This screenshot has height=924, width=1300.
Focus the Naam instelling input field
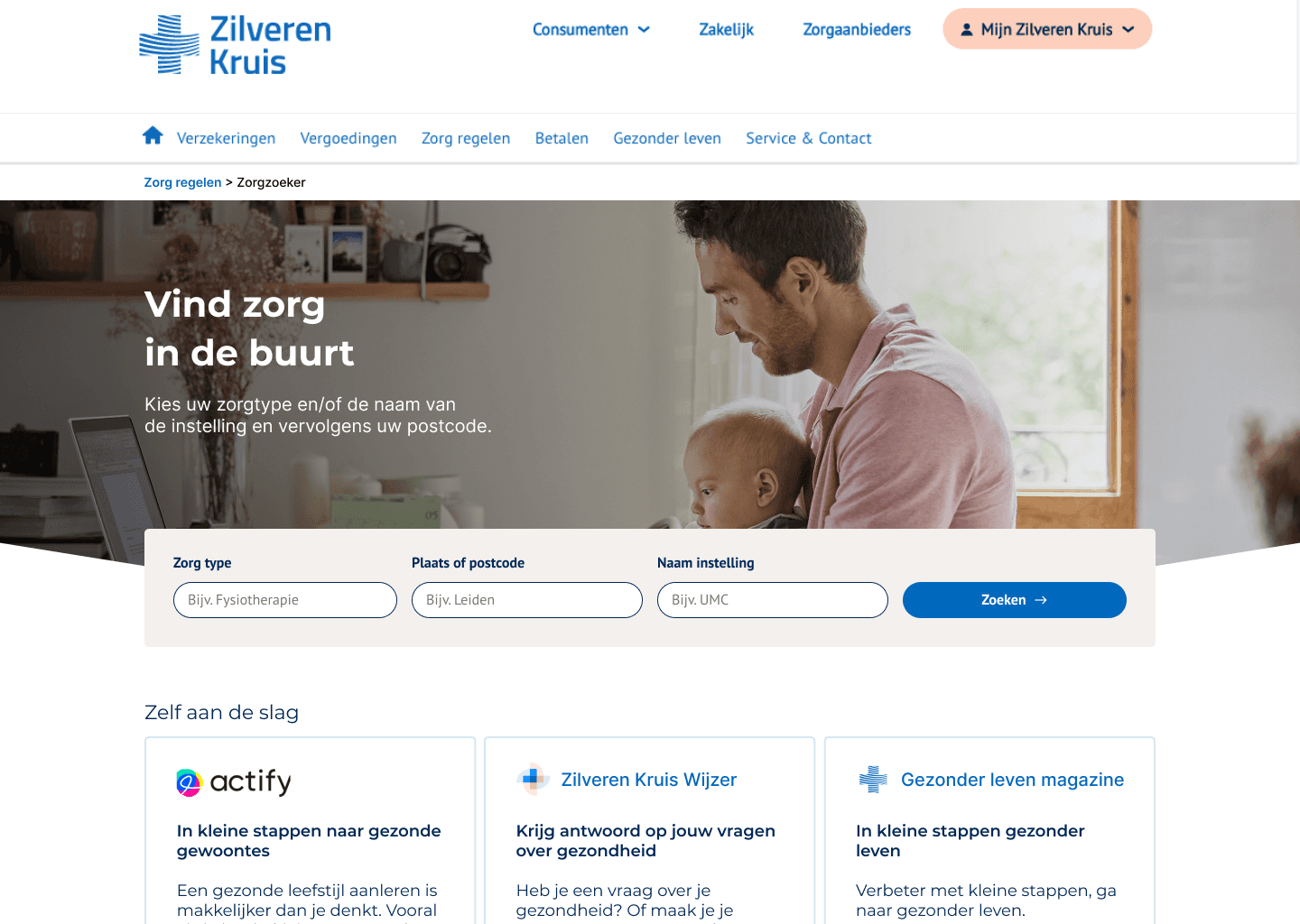pyautogui.click(x=773, y=600)
